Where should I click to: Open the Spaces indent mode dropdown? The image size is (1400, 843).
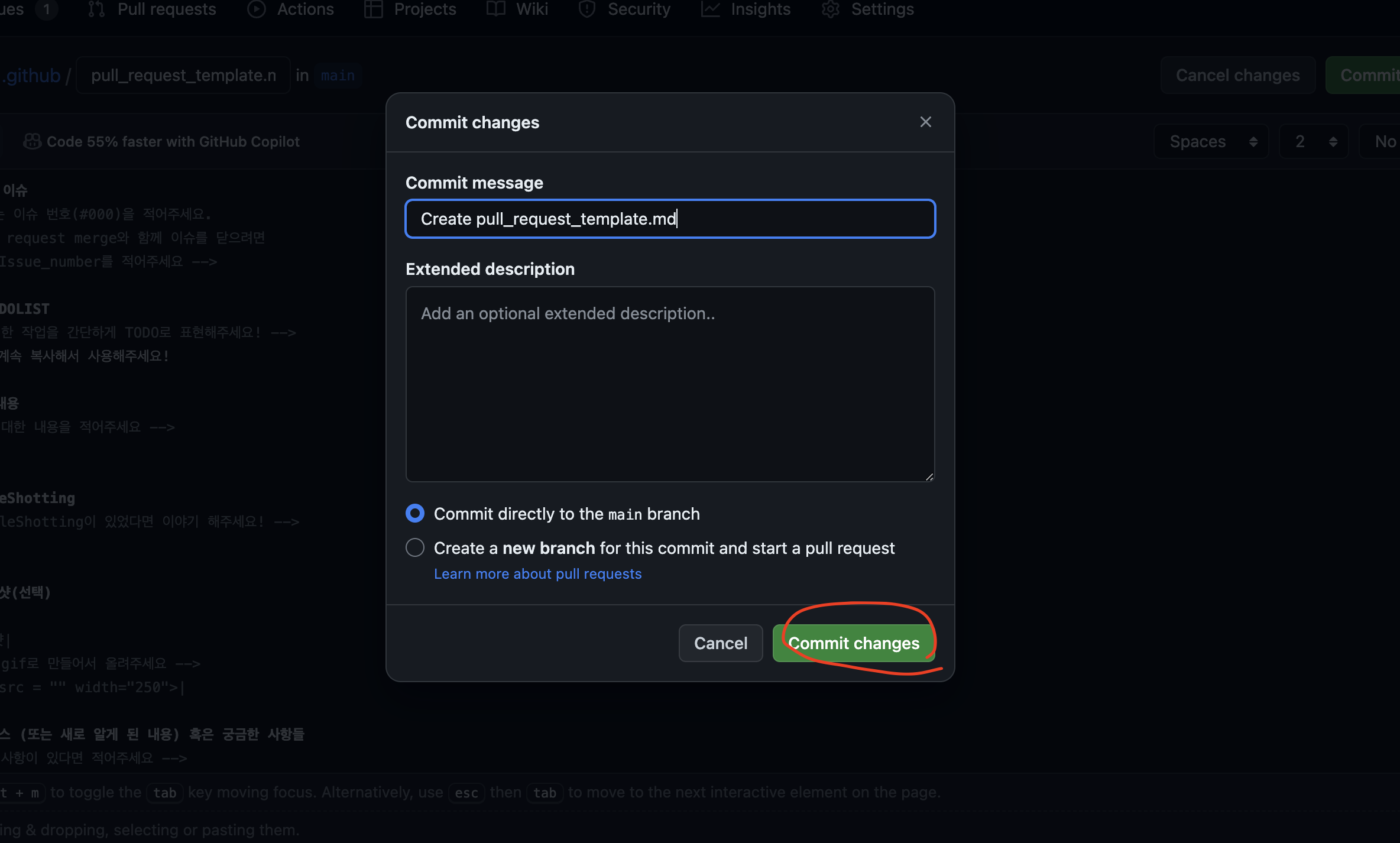point(1211,141)
